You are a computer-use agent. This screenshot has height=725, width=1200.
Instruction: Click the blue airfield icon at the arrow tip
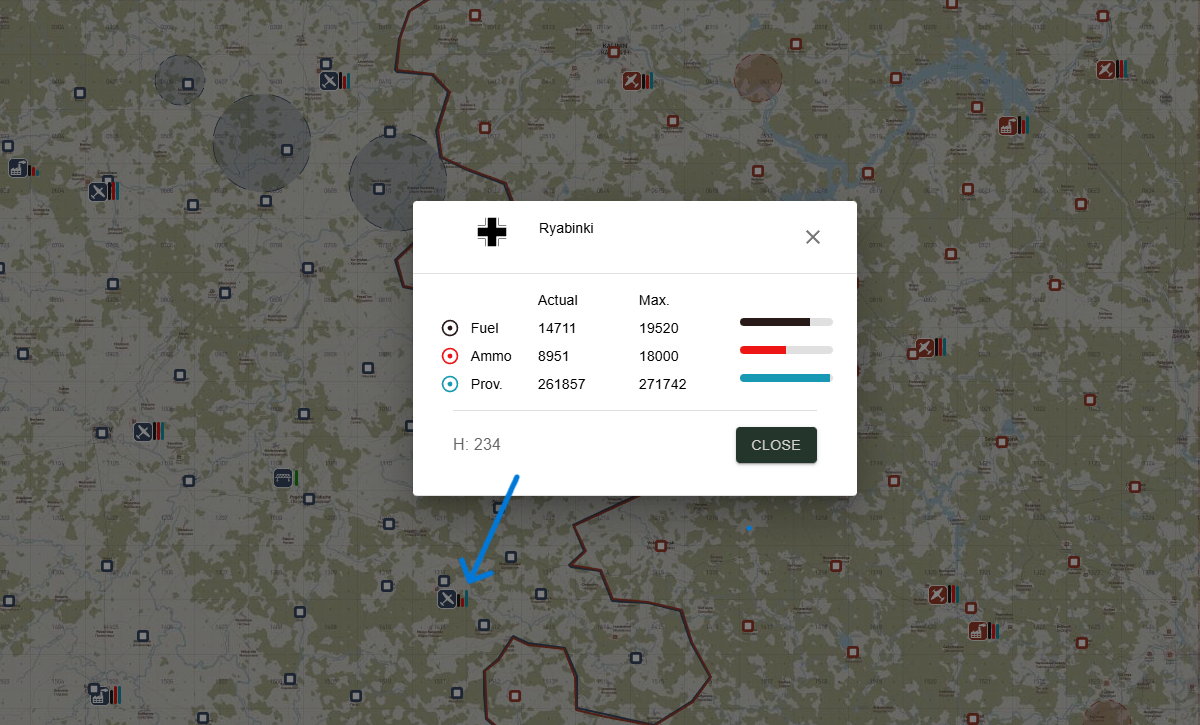tap(447, 599)
